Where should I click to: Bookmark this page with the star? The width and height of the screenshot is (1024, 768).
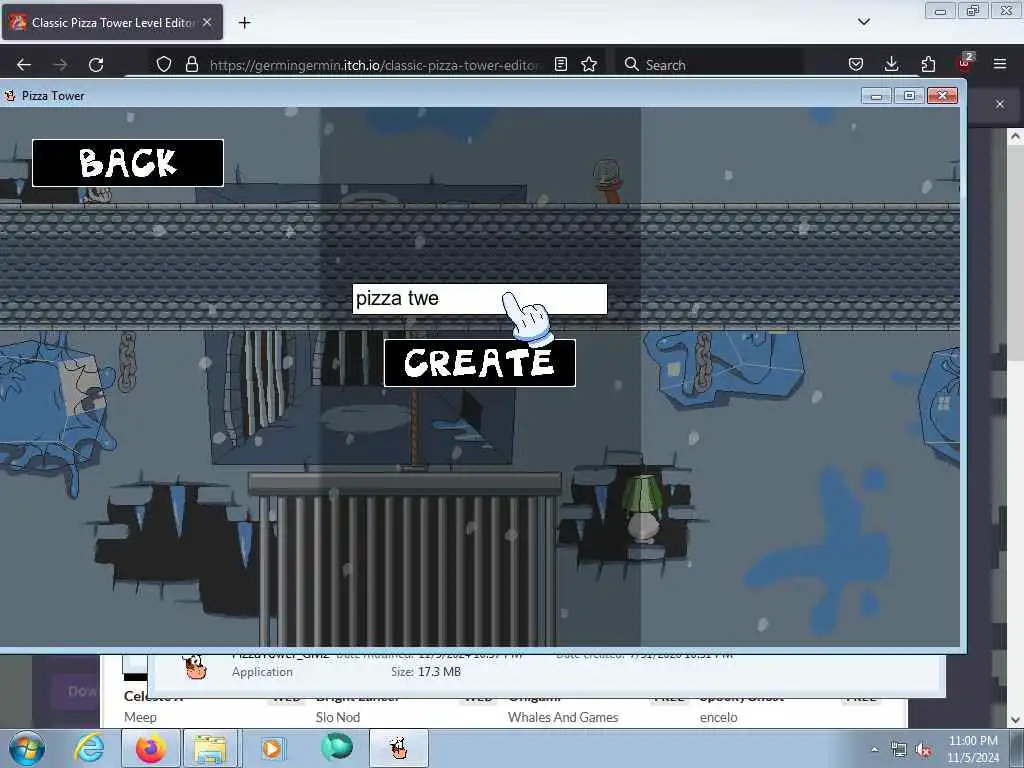[589, 64]
